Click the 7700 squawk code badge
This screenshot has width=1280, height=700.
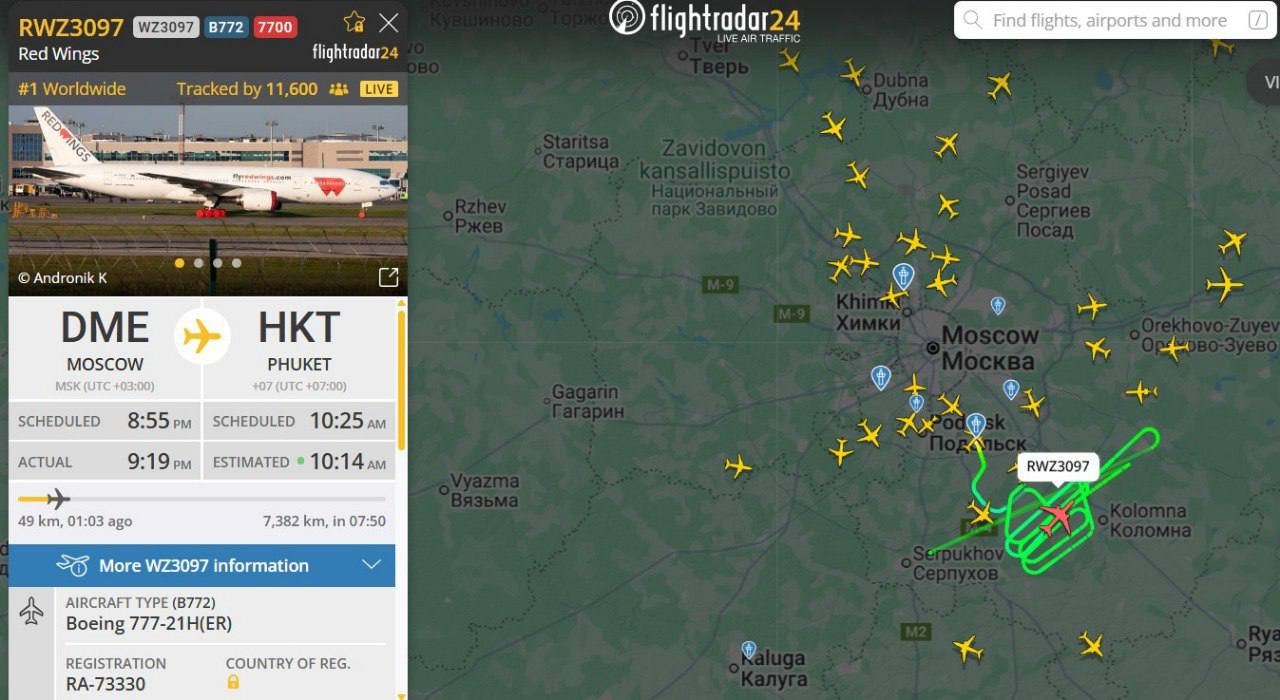point(275,27)
